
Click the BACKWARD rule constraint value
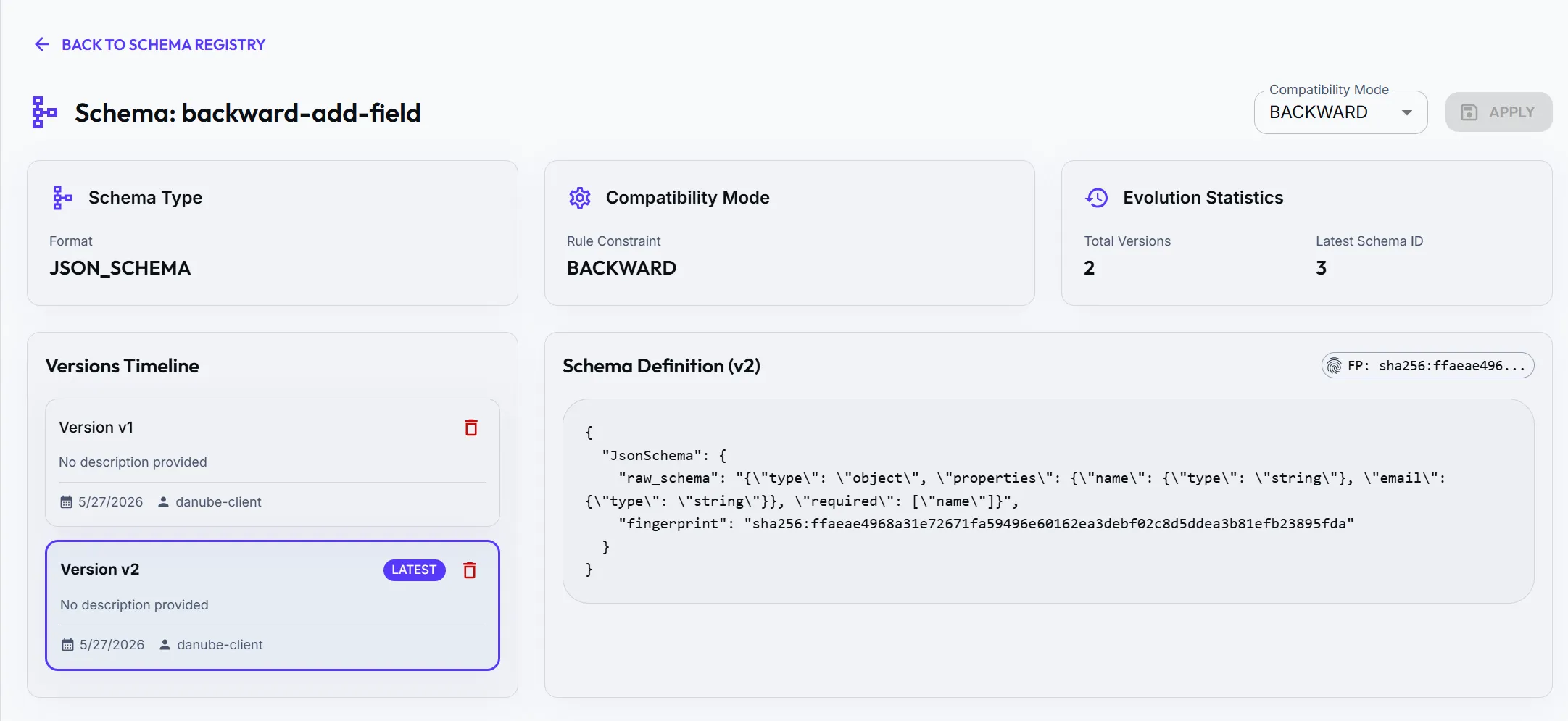coord(621,268)
